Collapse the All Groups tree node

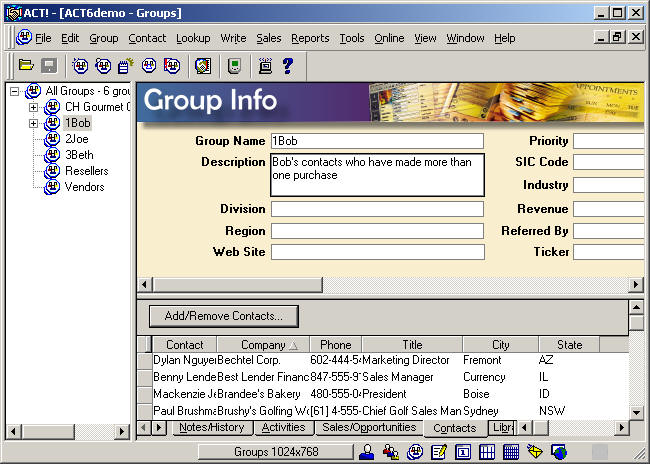[15, 91]
